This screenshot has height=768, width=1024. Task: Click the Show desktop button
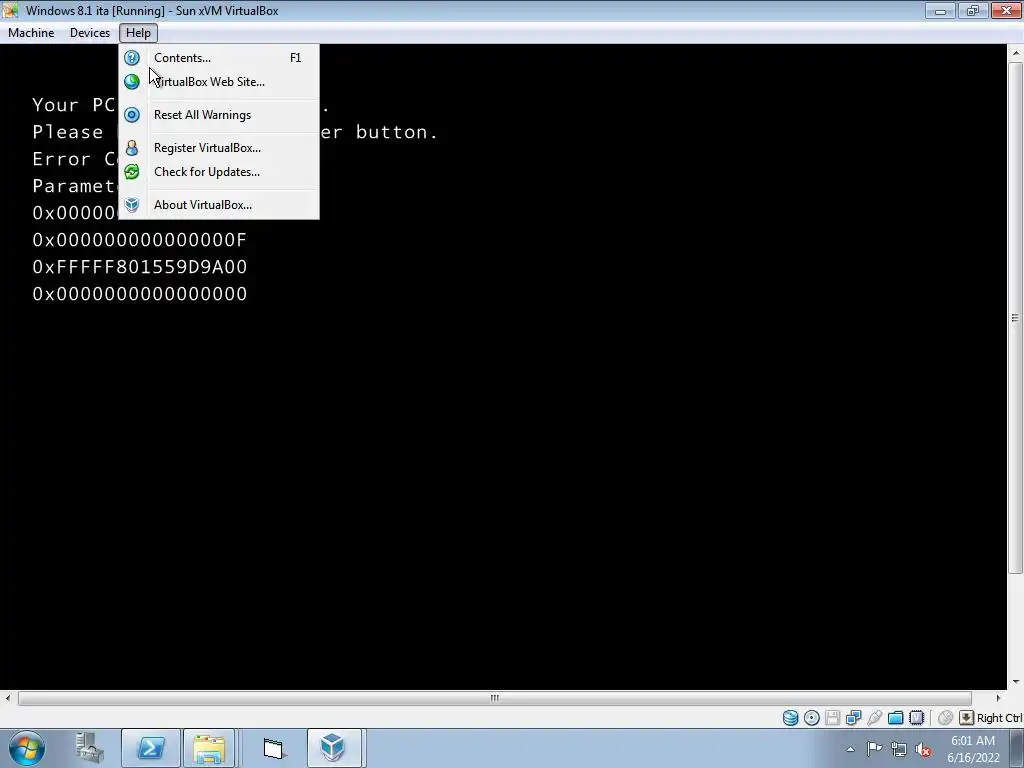point(1017,748)
